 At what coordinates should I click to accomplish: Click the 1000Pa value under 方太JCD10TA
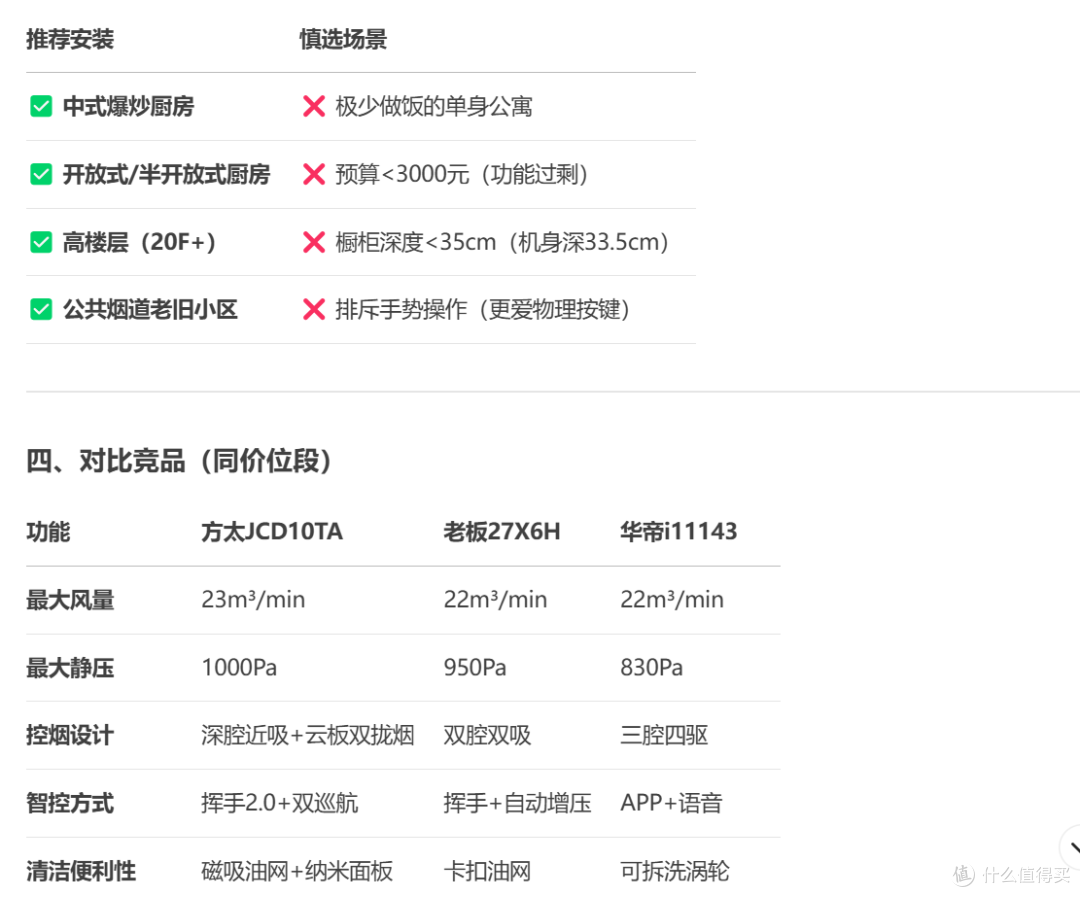coord(239,667)
